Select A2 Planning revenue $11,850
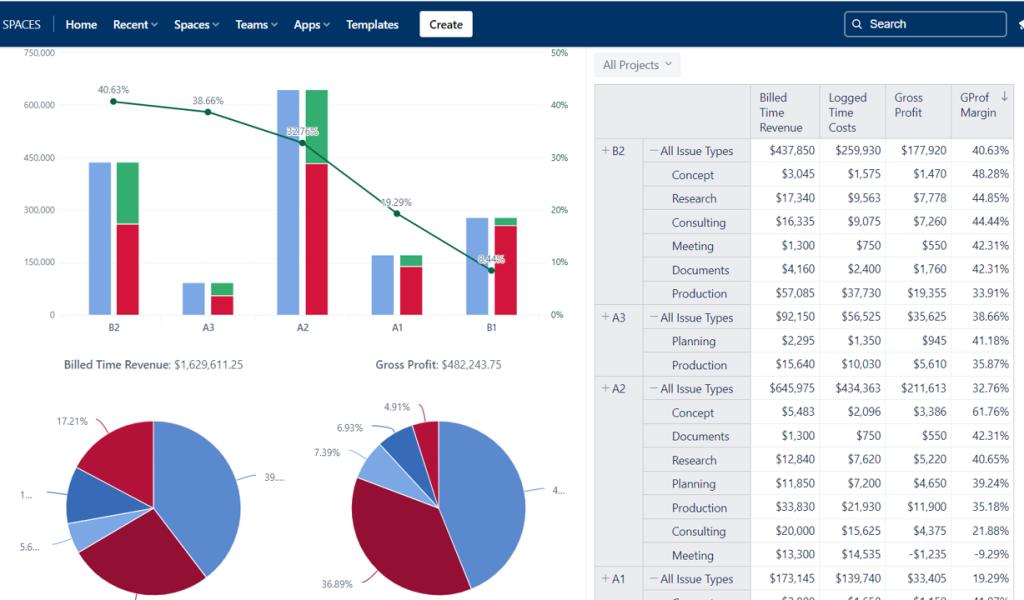Image resolution: width=1024 pixels, height=600 pixels. point(785,483)
